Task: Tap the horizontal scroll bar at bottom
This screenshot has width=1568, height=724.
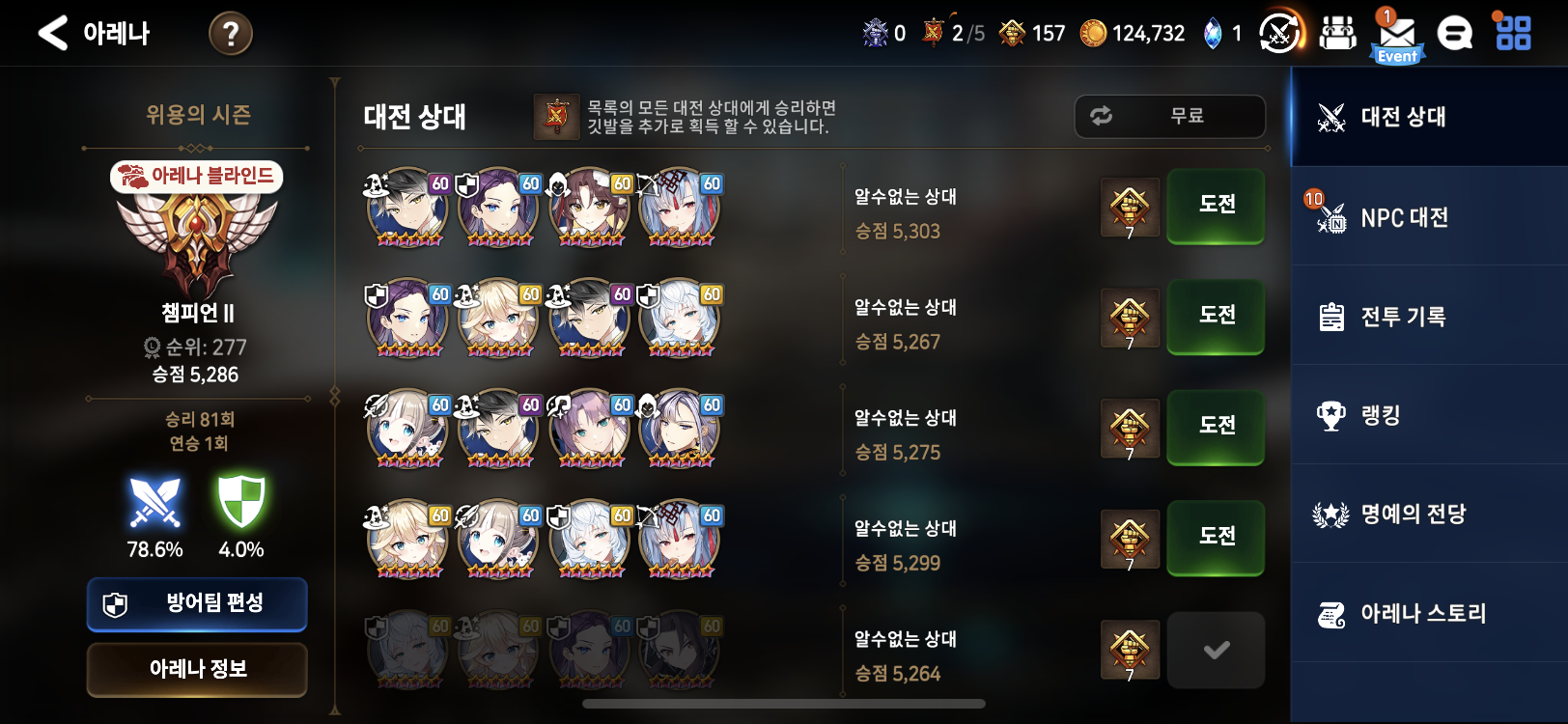Action: (784, 704)
